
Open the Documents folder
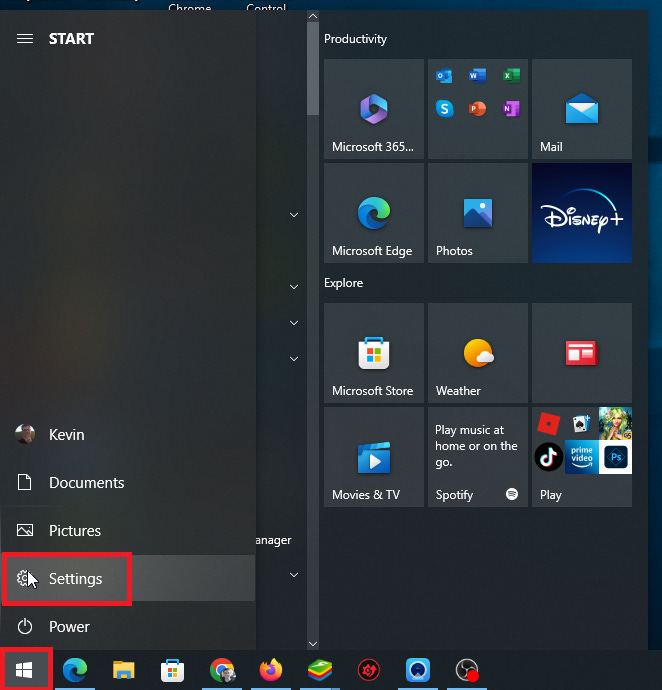128,482
